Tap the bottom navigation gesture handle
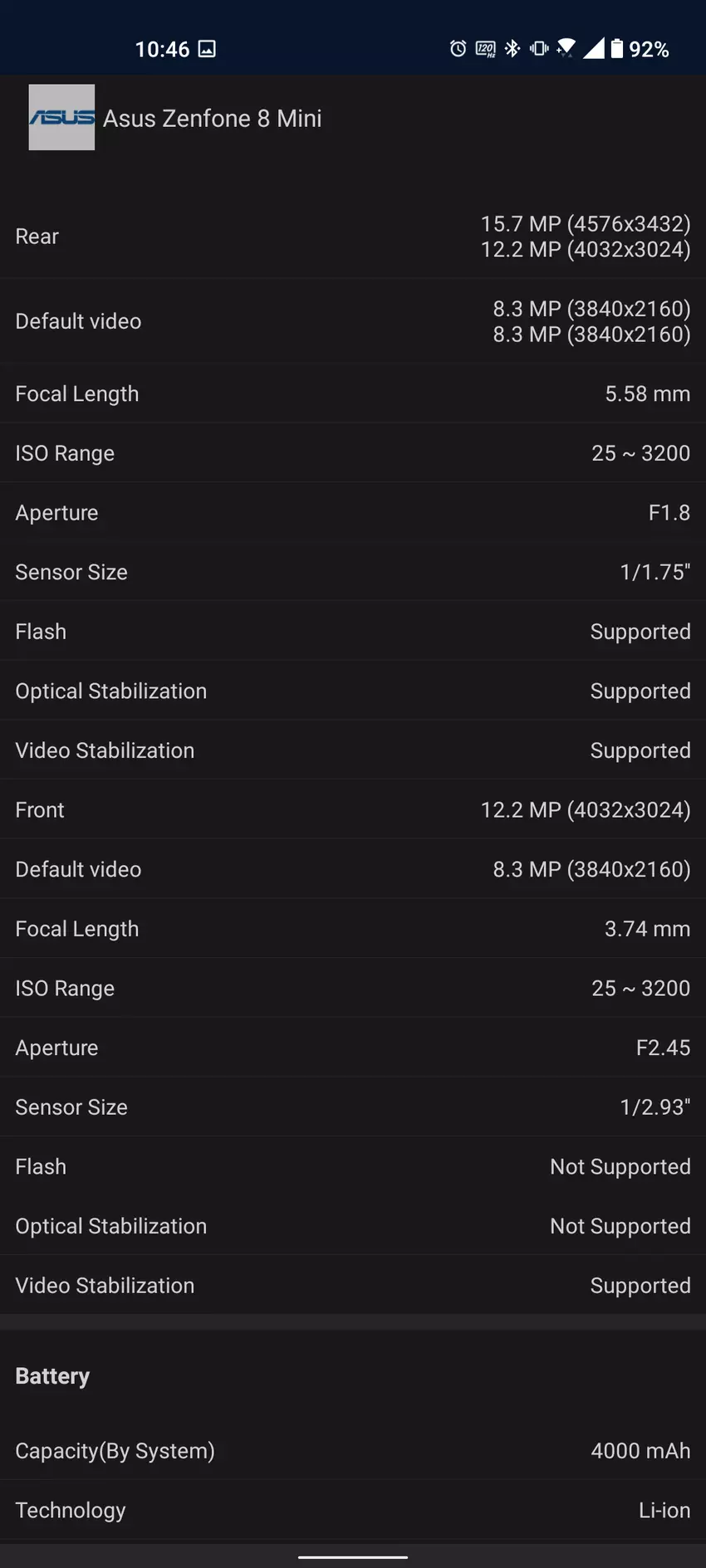The height and width of the screenshot is (1568, 706). tap(353, 1557)
